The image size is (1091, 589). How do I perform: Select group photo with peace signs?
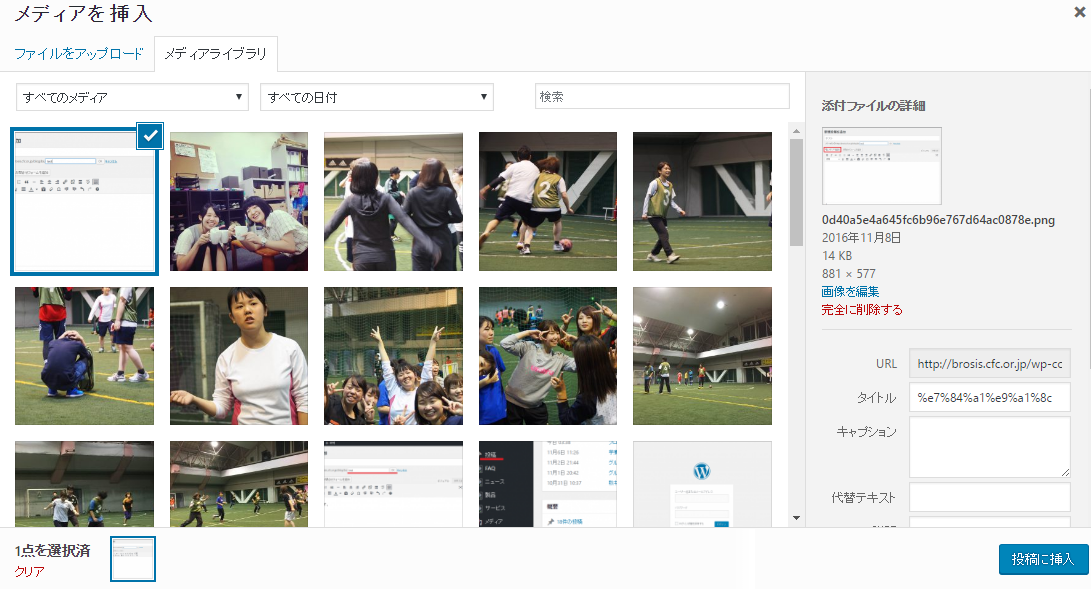tap(393, 356)
